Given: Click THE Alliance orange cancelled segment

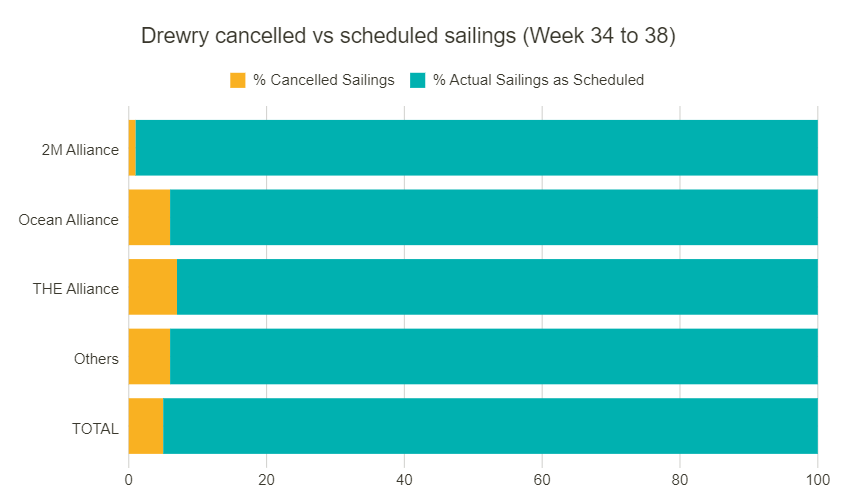Looking at the screenshot, I should [x=153, y=287].
